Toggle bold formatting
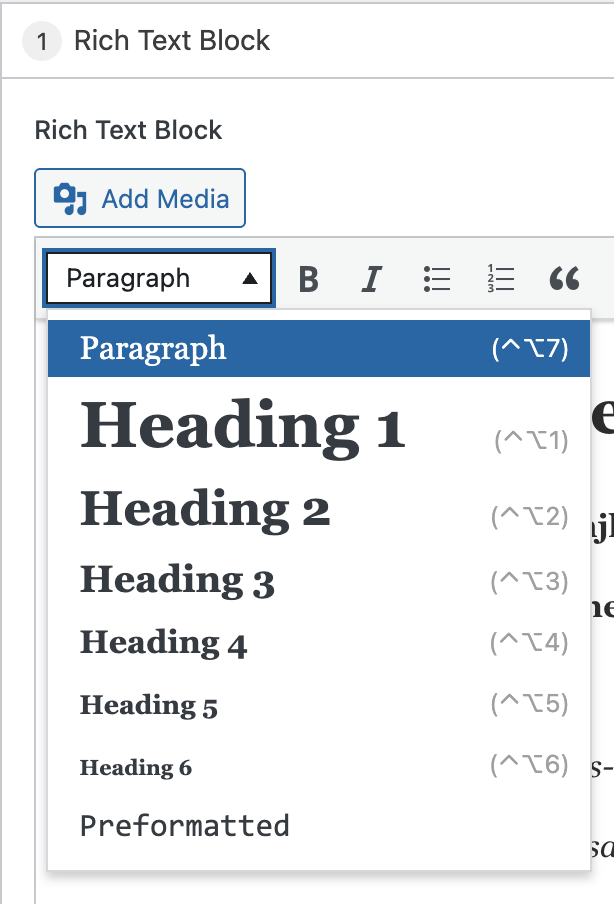 [309, 279]
